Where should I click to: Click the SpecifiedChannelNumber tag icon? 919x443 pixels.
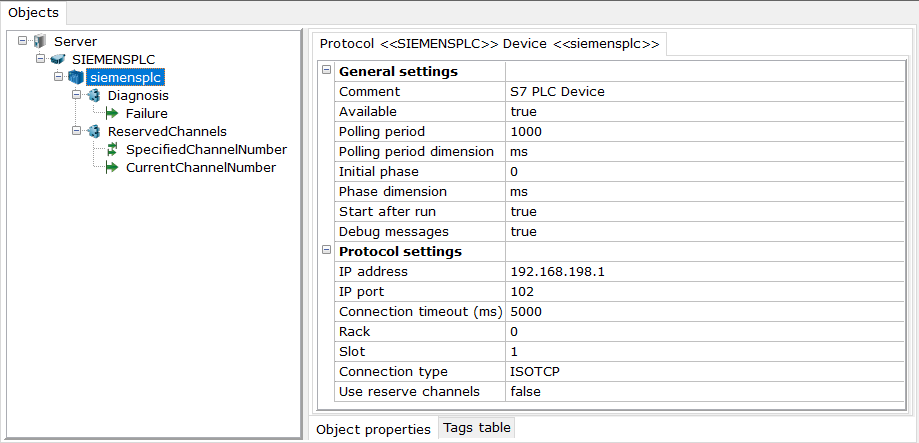click(113, 149)
